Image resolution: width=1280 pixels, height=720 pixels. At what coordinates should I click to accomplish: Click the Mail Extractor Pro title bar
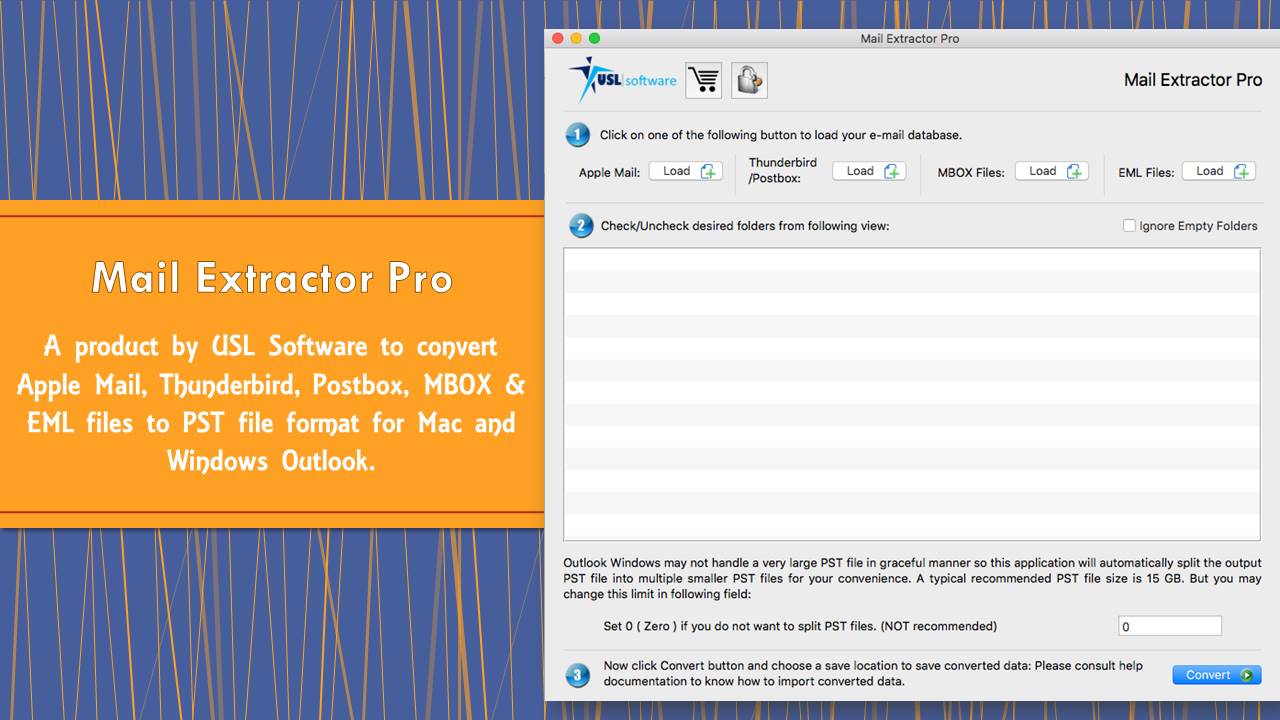click(x=908, y=38)
